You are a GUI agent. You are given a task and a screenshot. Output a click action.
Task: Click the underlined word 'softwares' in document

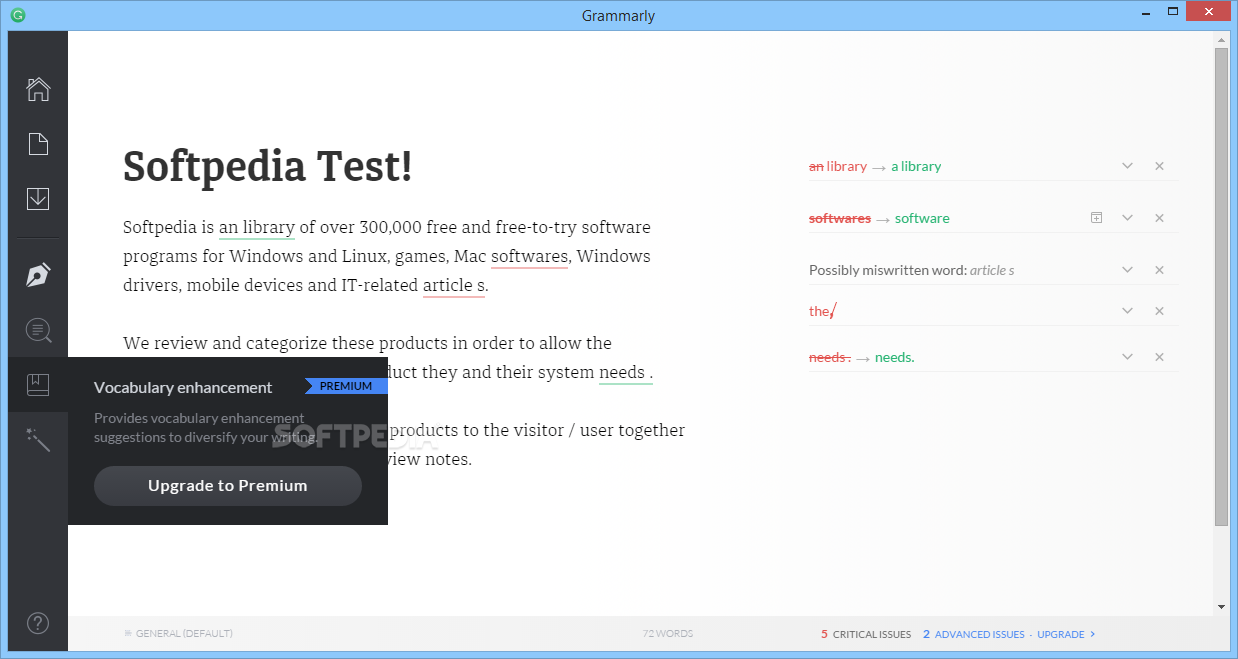click(529, 257)
